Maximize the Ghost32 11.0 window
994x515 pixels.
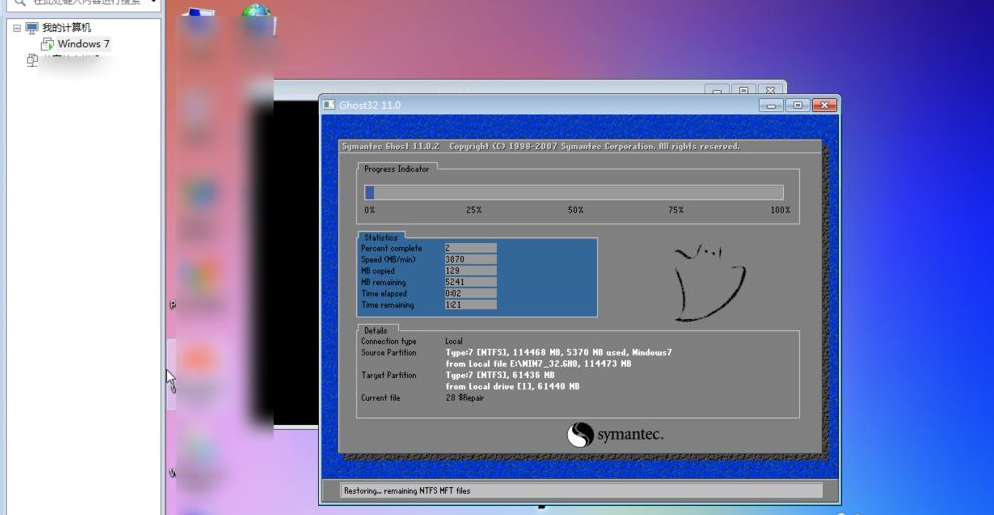point(797,105)
